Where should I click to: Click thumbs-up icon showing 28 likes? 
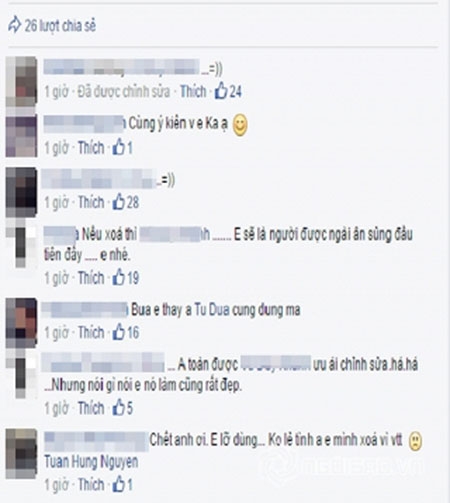click(118, 202)
